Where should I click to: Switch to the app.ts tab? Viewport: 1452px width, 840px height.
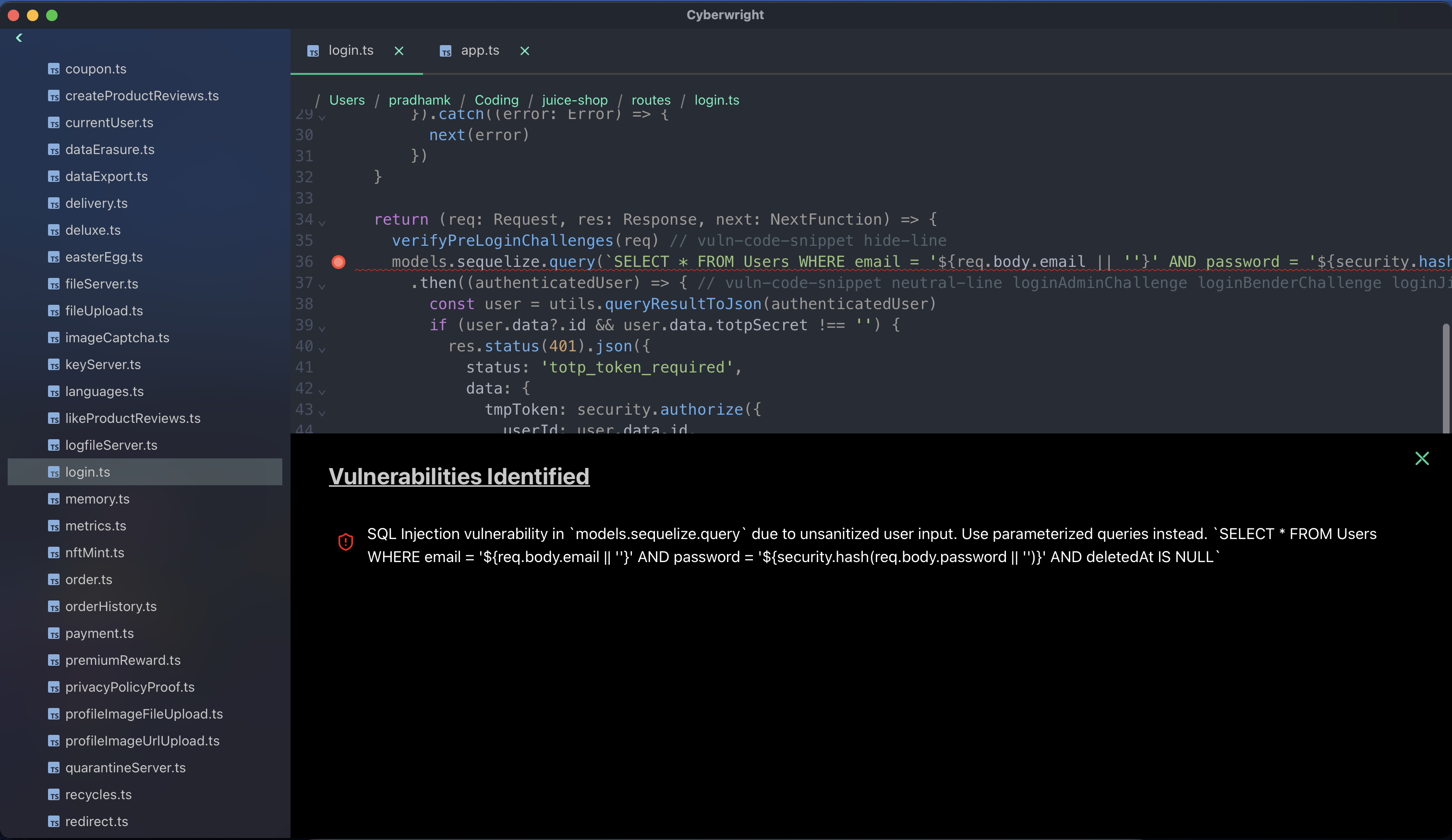click(x=479, y=51)
